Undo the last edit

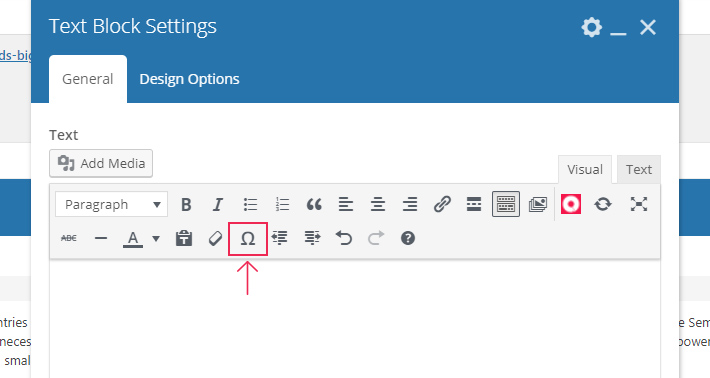click(344, 238)
